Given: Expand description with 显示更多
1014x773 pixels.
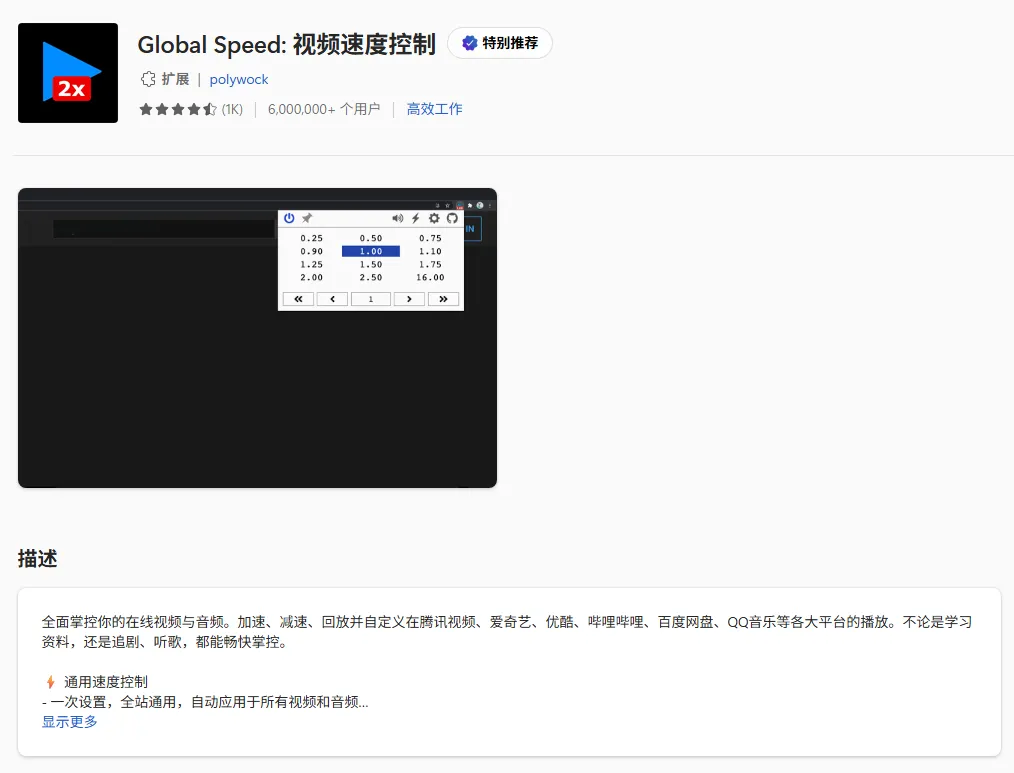Looking at the screenshot, I should [x=70, y=722].
